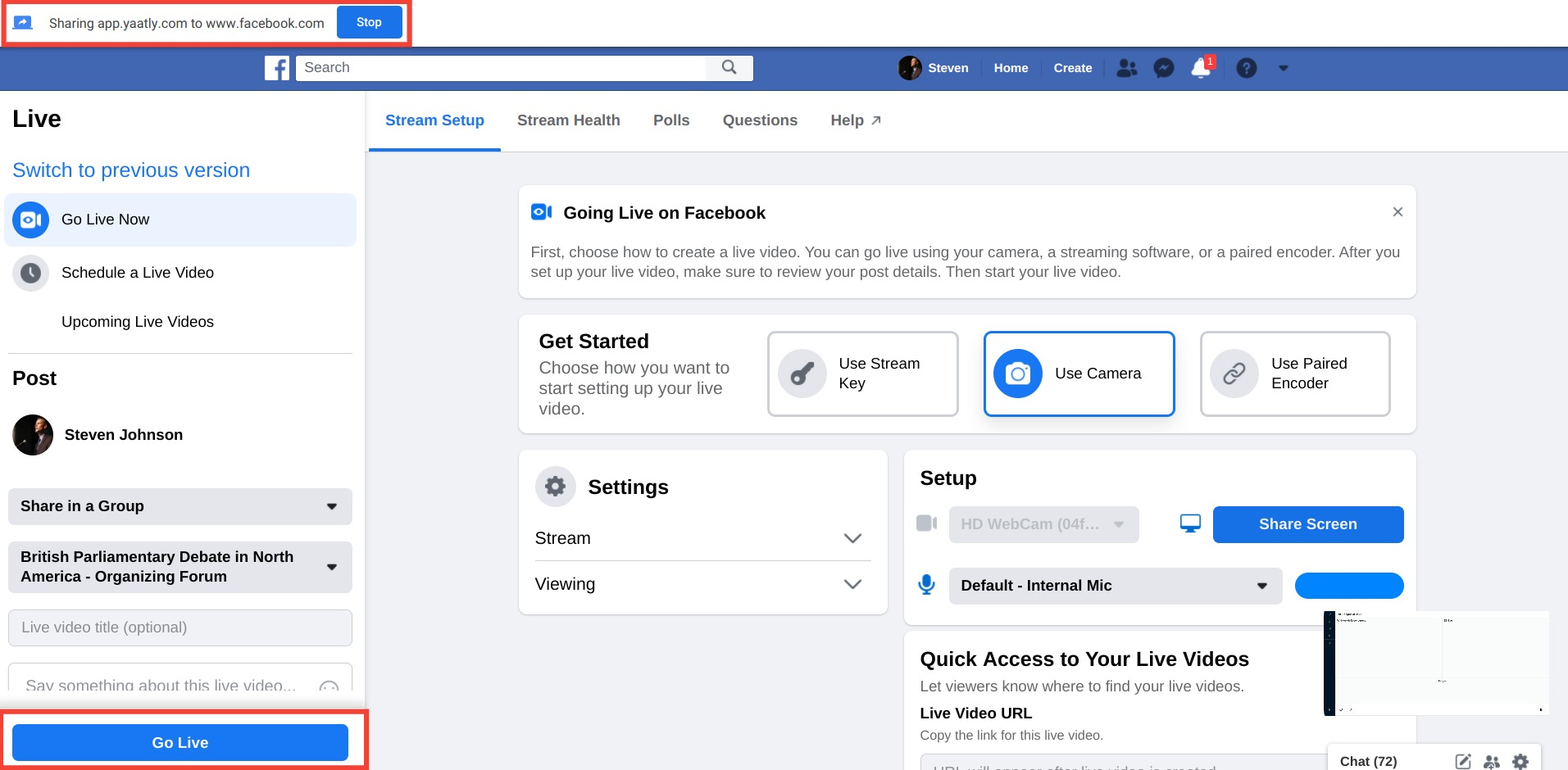Click the search magnifier icon
Viewport: 1568px width, 770px height.
coord(729,67)
